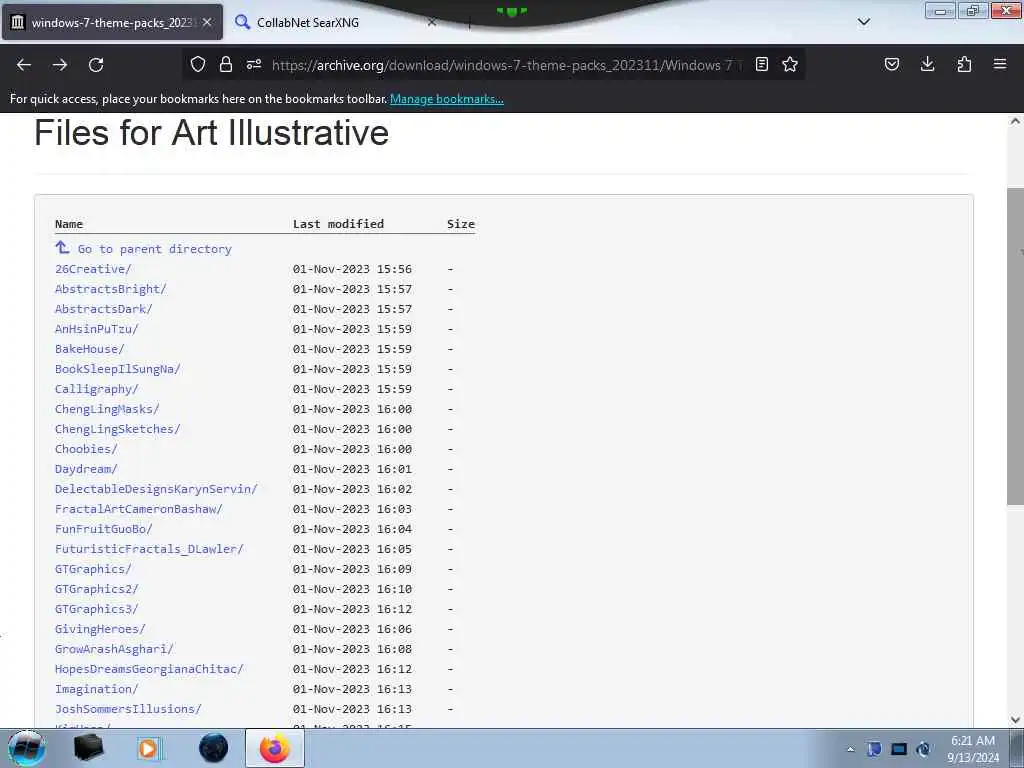Click the Last modified column header
Image resolution: width=1024 pixels, height=768 pixels.
[x=338, y=224]
